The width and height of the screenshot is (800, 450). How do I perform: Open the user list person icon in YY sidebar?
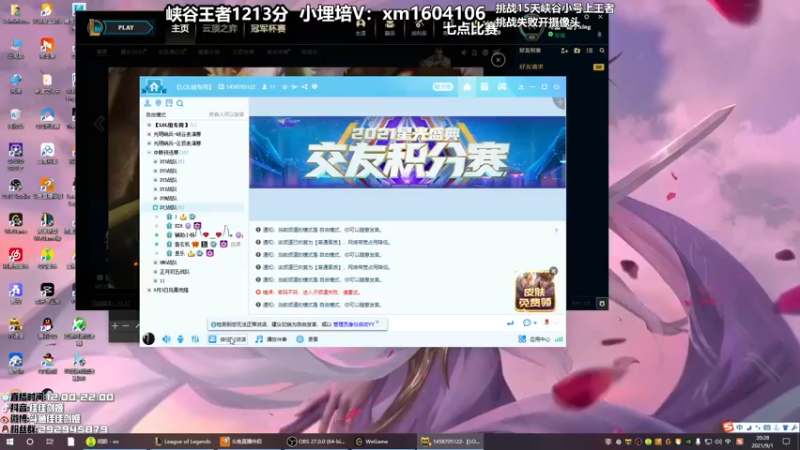(147, 103)
